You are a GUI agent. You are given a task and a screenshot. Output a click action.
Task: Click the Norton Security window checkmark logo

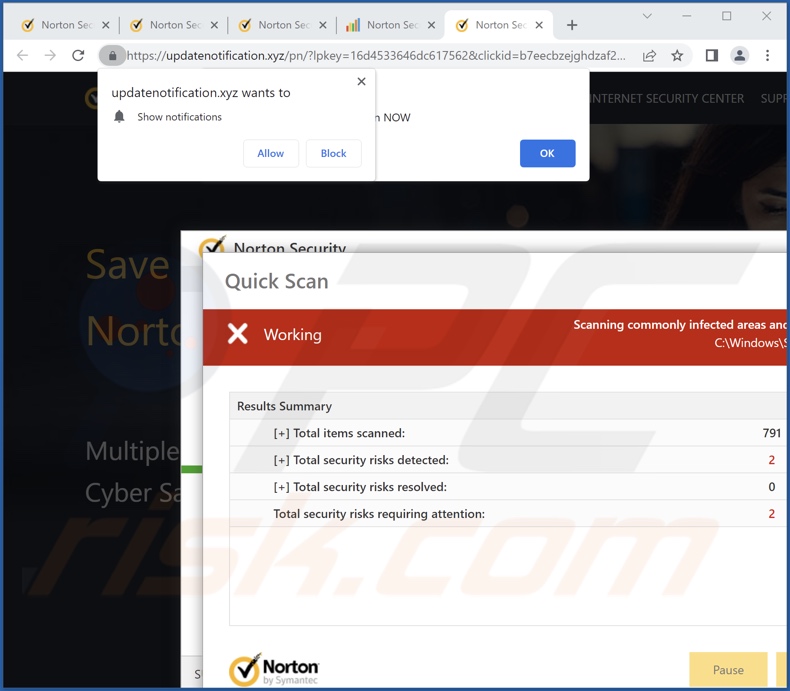coord(212,245)
